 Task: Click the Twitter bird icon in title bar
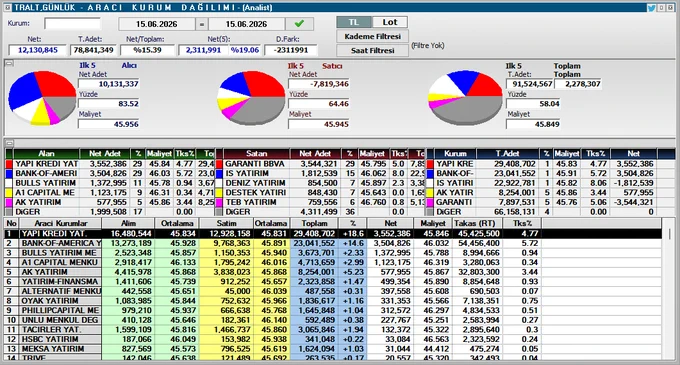click(651, 7)
